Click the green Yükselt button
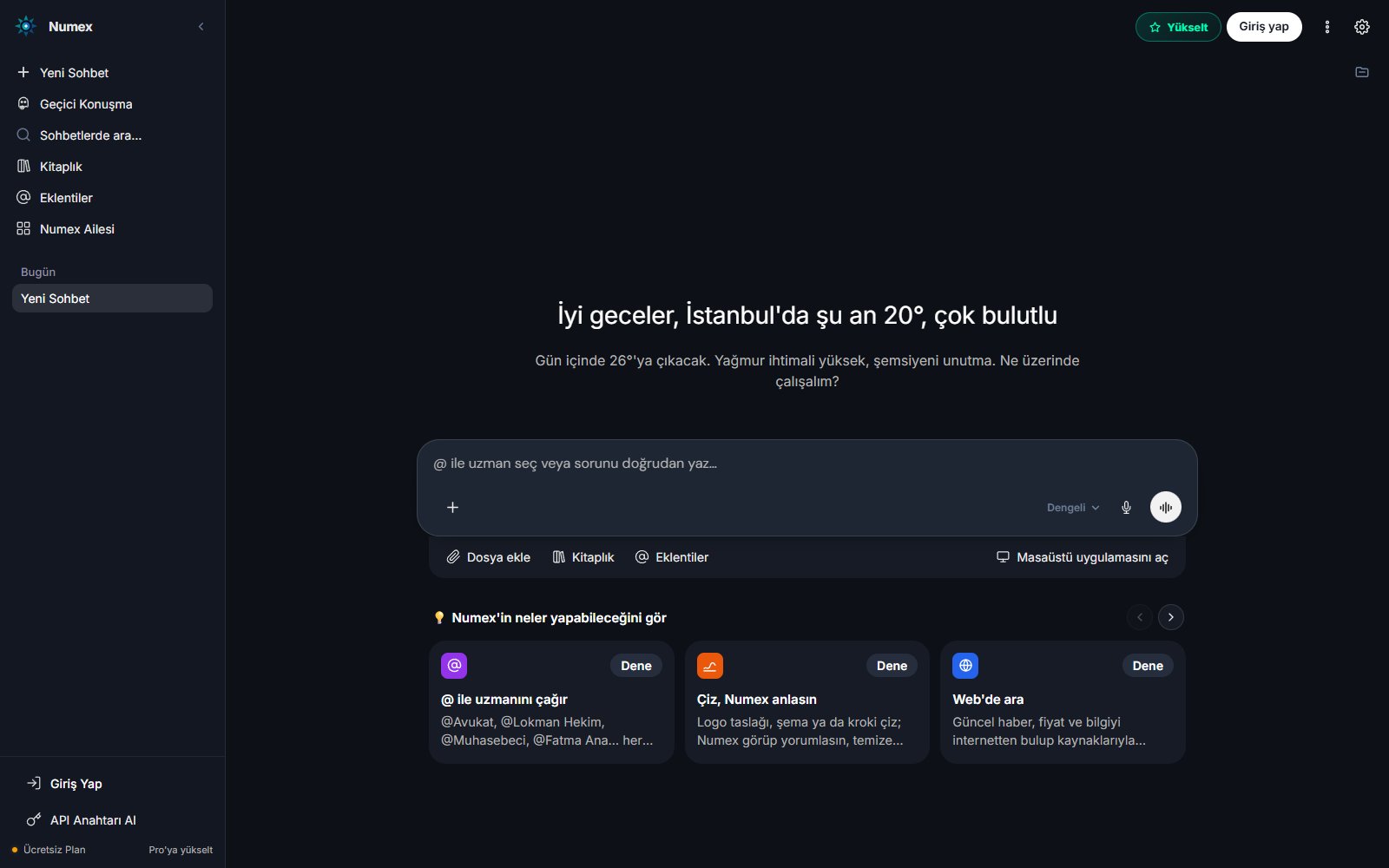Screen dimensions: 1389x868 pos(1178,27)
